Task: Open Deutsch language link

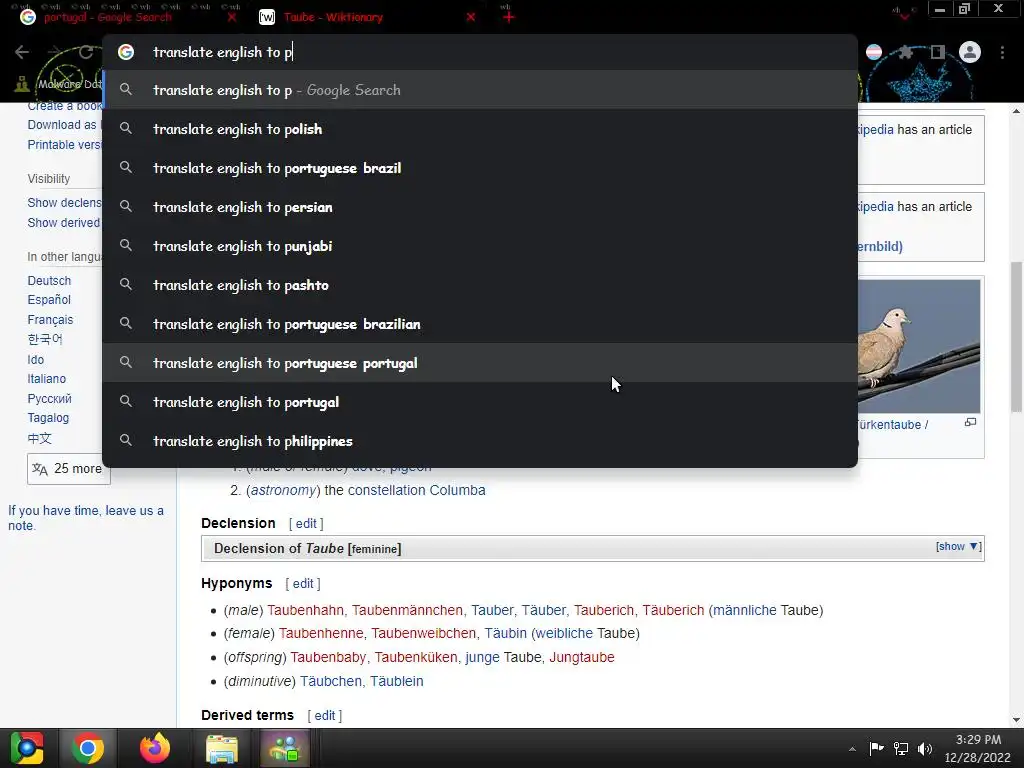Action: coord(49,281)
